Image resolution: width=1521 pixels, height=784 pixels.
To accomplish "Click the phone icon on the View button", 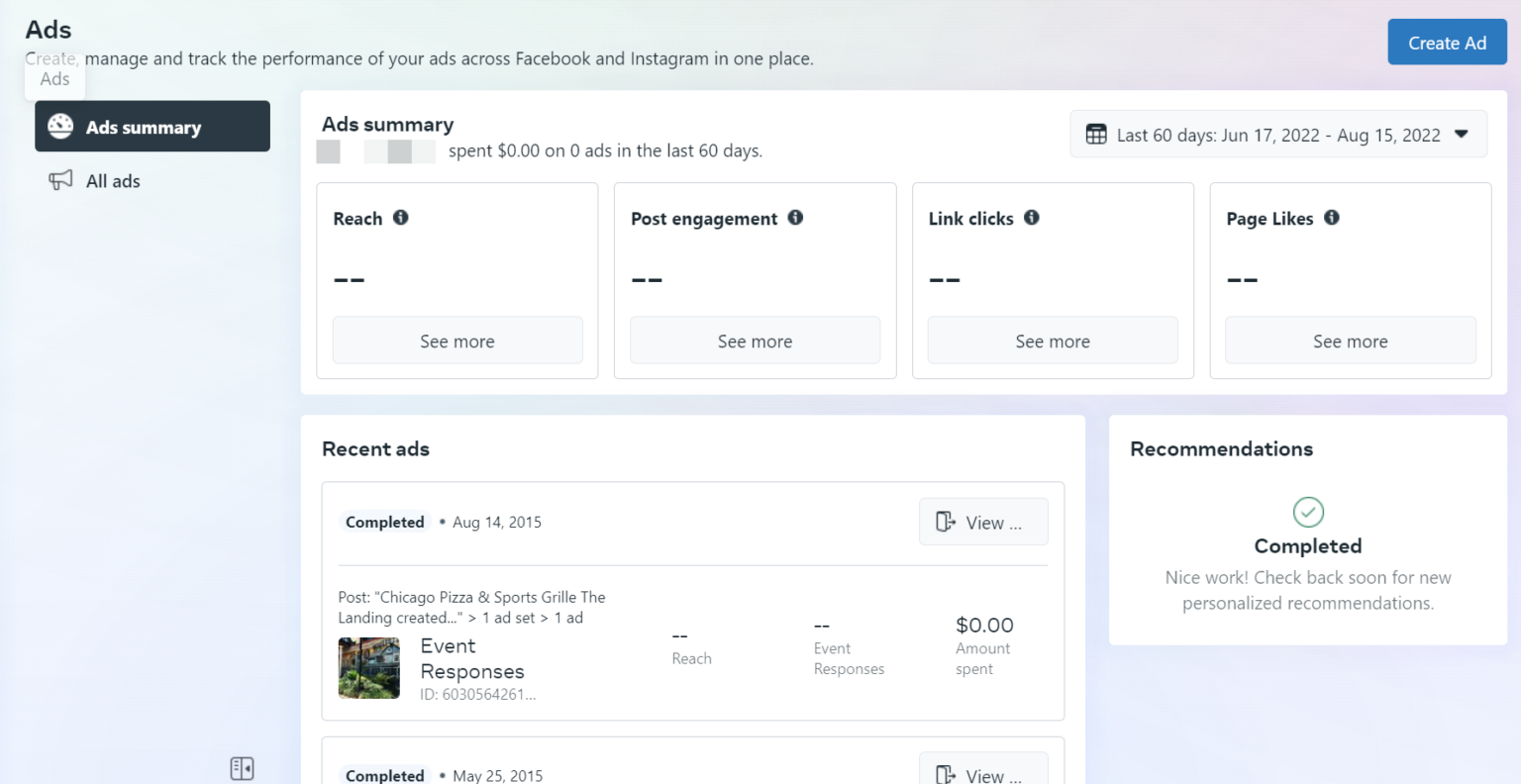I will click(x=947, y=522).
